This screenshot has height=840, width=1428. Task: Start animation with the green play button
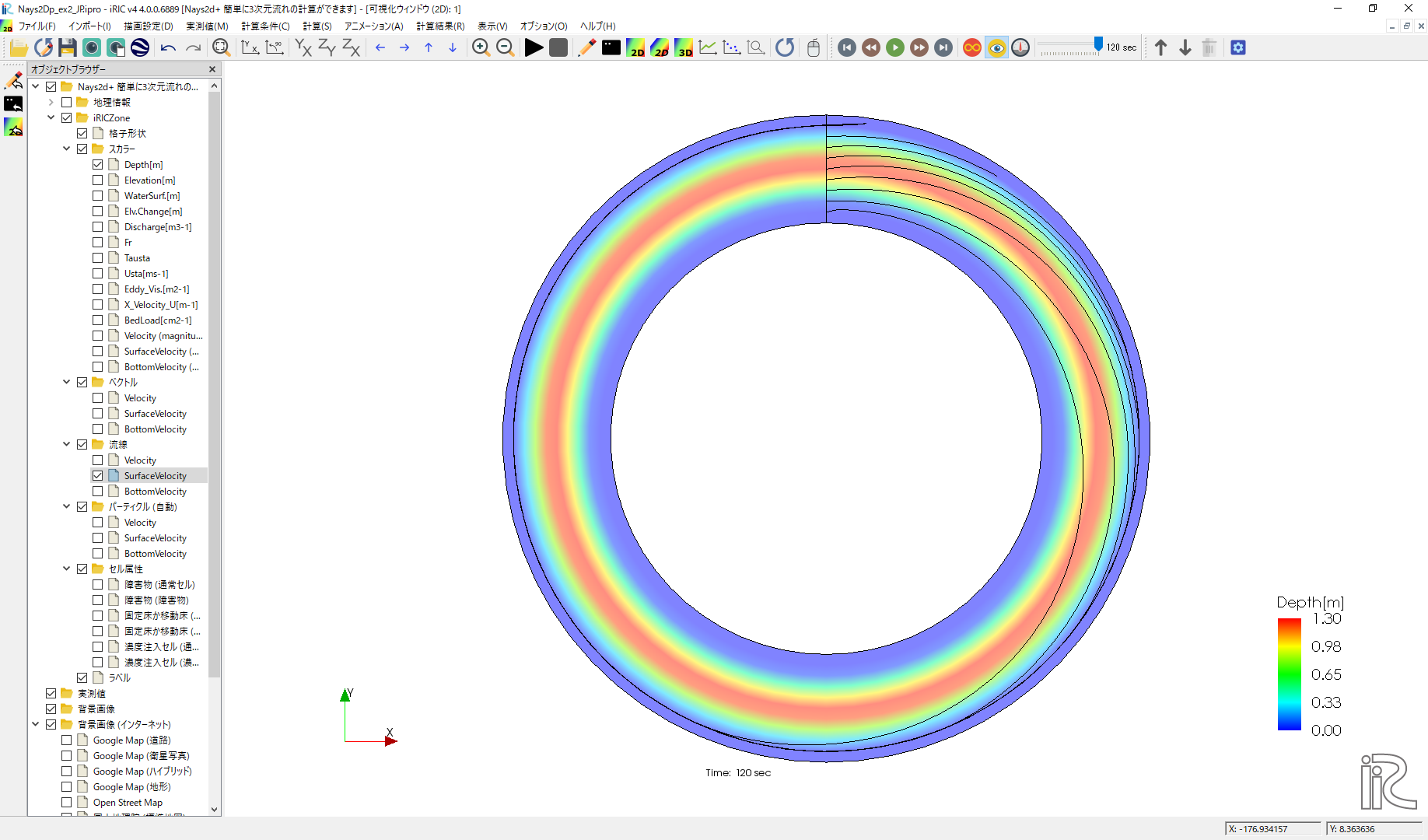[895, 48]
